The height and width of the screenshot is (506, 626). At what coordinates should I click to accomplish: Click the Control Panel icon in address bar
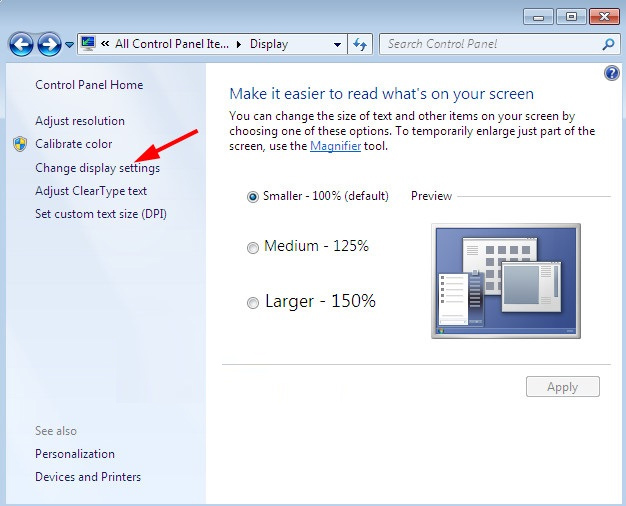pos(88,44)
